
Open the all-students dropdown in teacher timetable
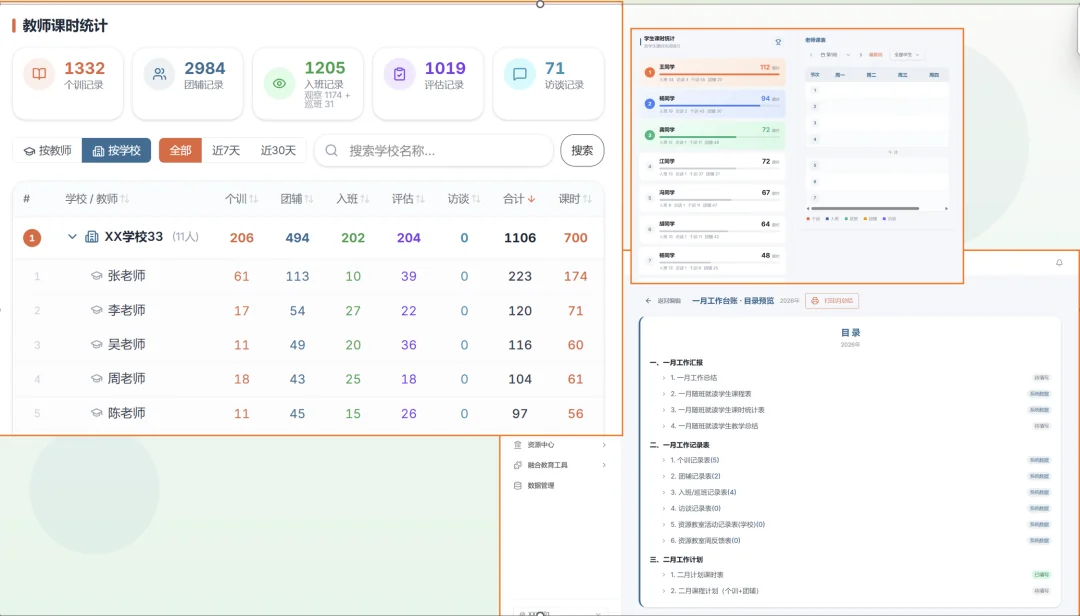click(x=907, y=54)
